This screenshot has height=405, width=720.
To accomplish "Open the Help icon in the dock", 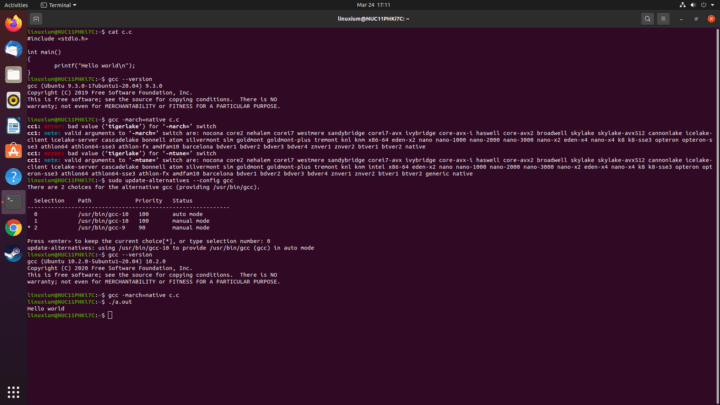I will coord(13,176).
